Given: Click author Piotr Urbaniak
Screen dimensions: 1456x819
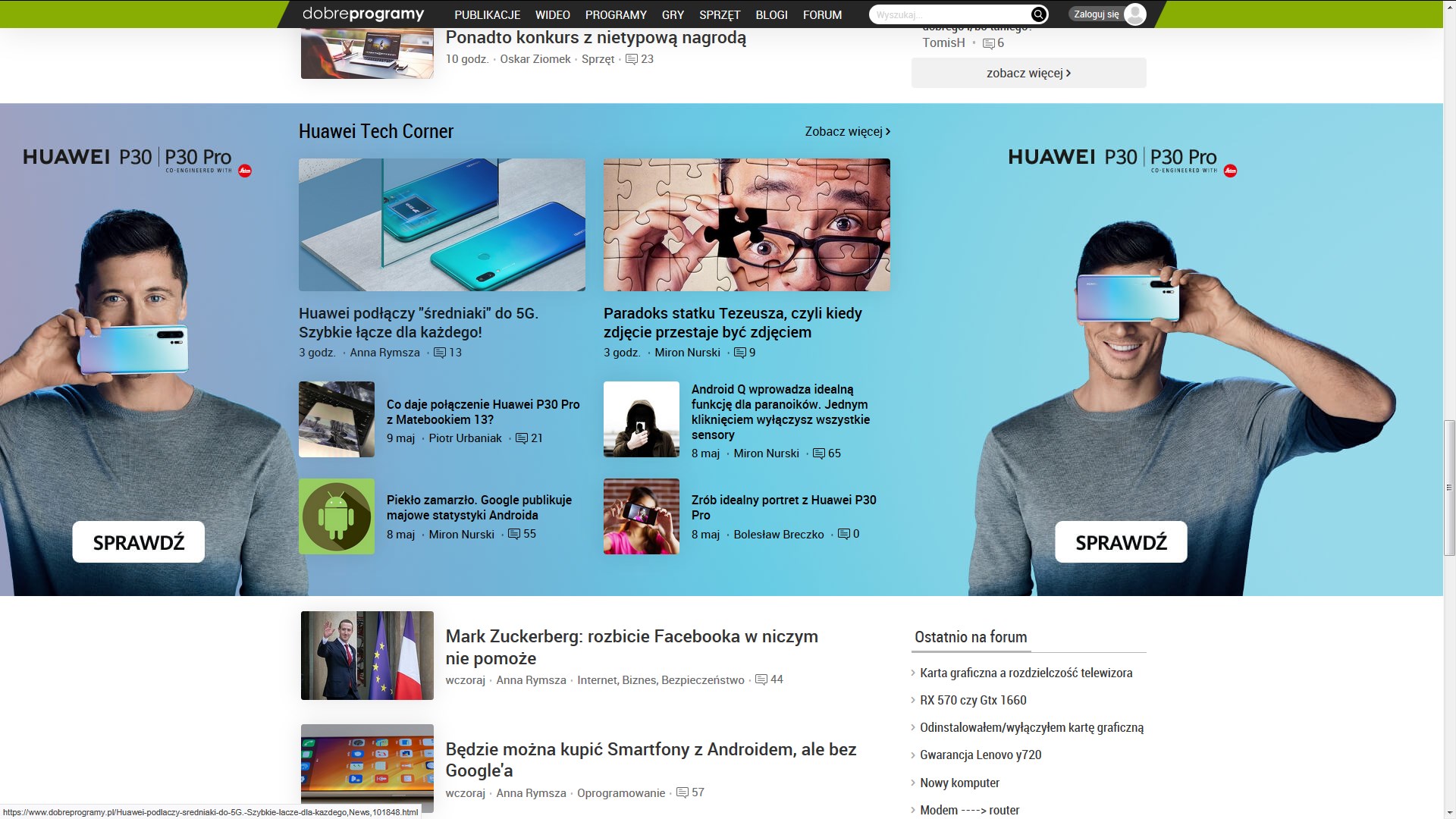Looking at the screenshot, I should pos(465,438).
